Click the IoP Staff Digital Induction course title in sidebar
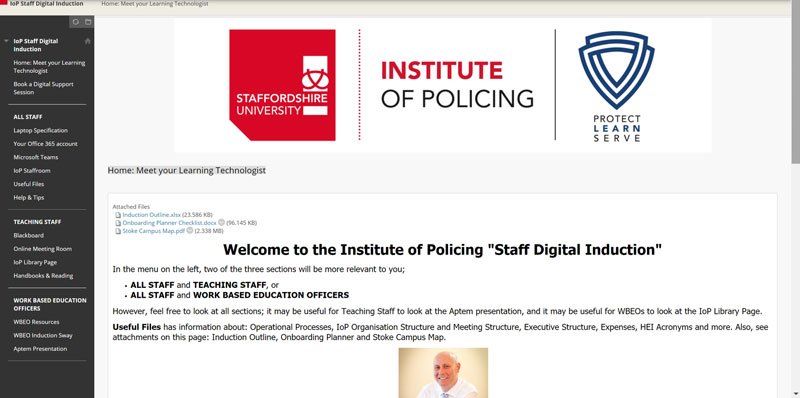 pyautogui.click(x=36, y=45)
